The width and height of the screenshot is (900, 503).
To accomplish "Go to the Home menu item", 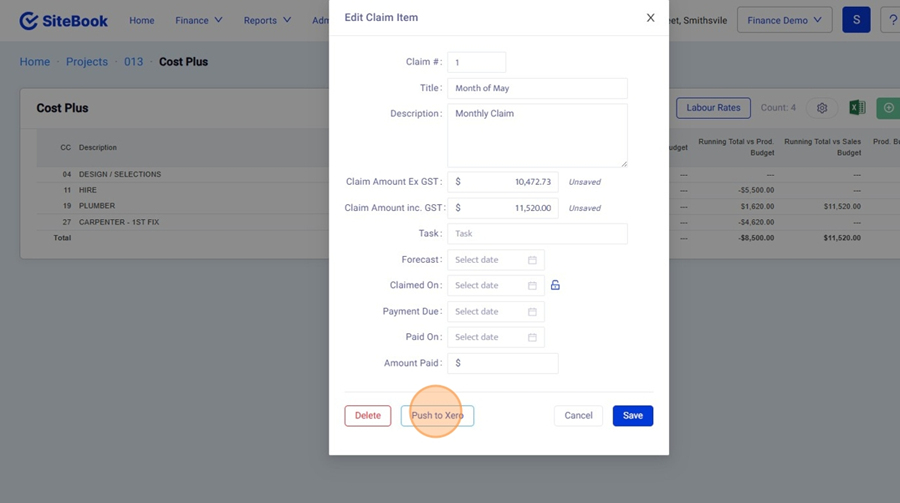I will [142, 20].
